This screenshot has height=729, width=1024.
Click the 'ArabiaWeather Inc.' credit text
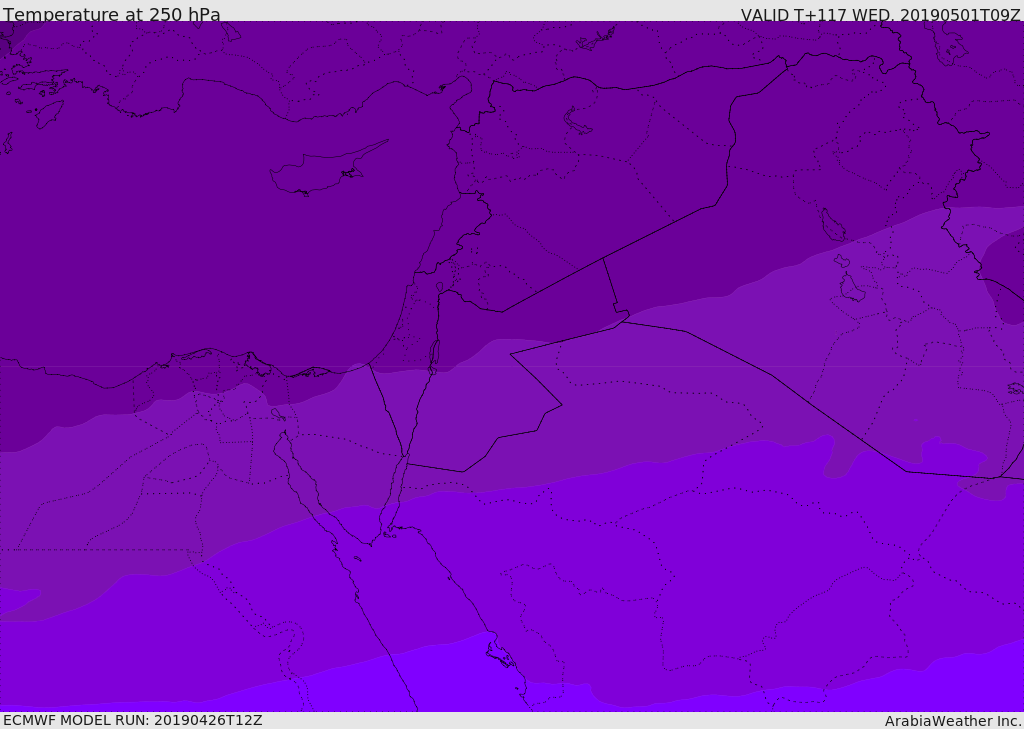coord(953,721)
